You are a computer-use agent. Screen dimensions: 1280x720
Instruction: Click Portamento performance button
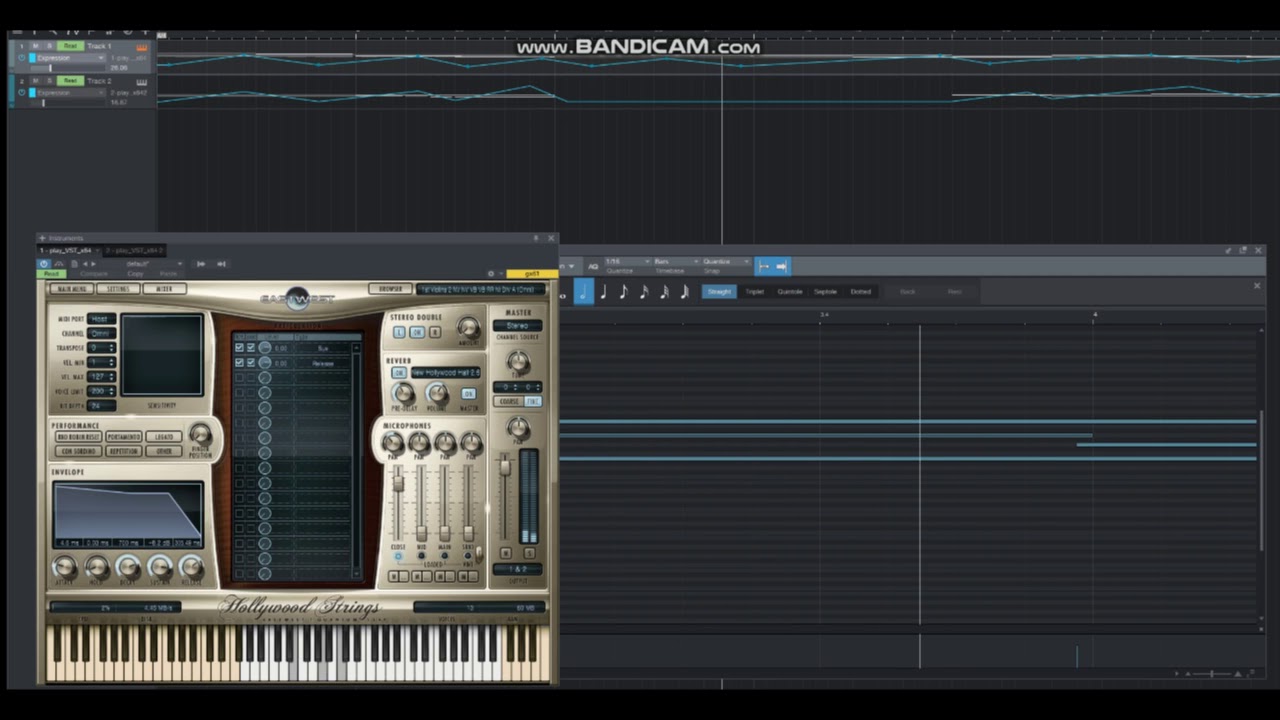point(124,437)
